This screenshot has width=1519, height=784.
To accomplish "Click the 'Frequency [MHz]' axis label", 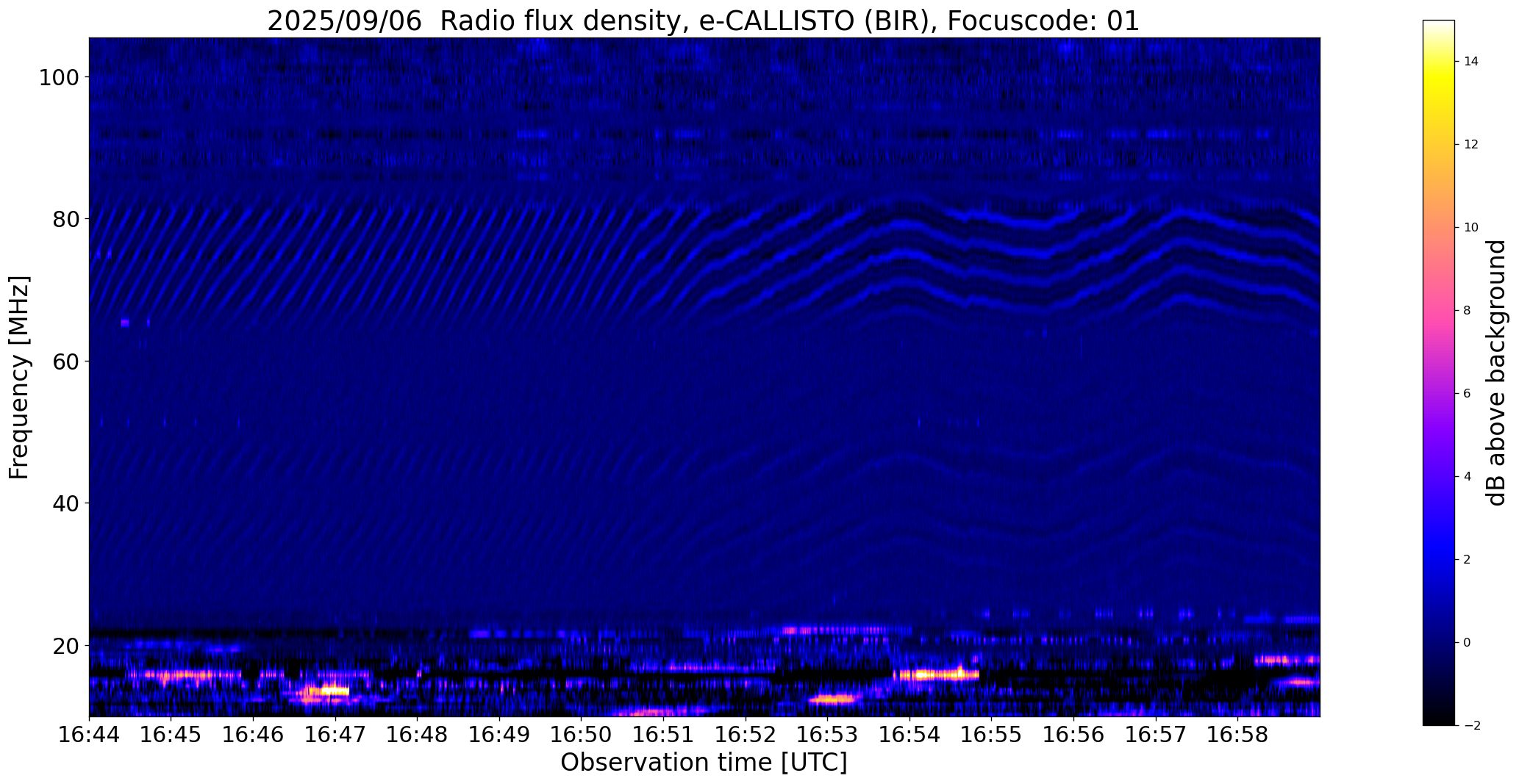I will pyautogui.click(x=20, y=377).
